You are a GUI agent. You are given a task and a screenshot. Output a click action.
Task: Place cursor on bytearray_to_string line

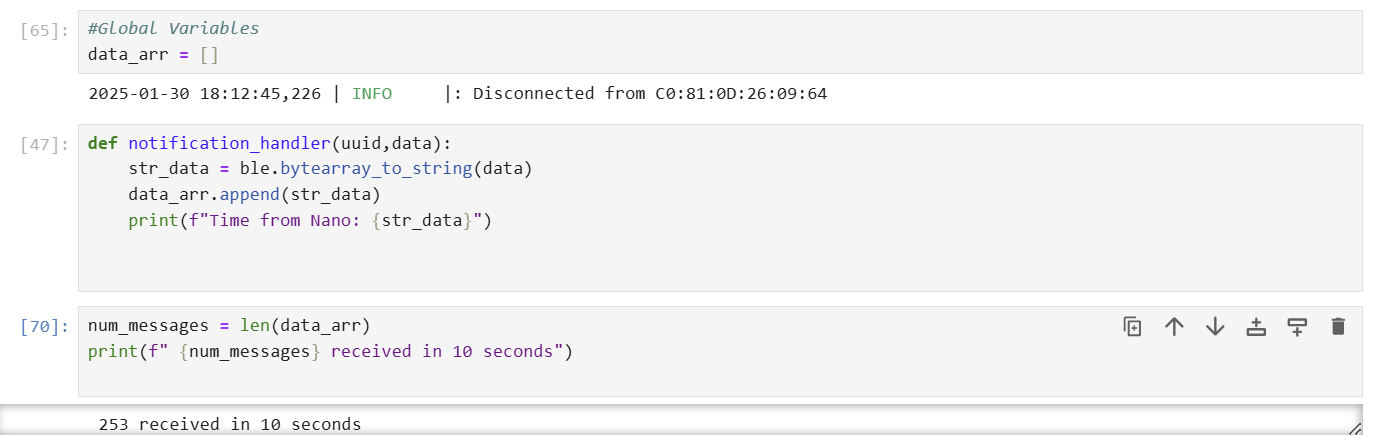pos(330,168)
